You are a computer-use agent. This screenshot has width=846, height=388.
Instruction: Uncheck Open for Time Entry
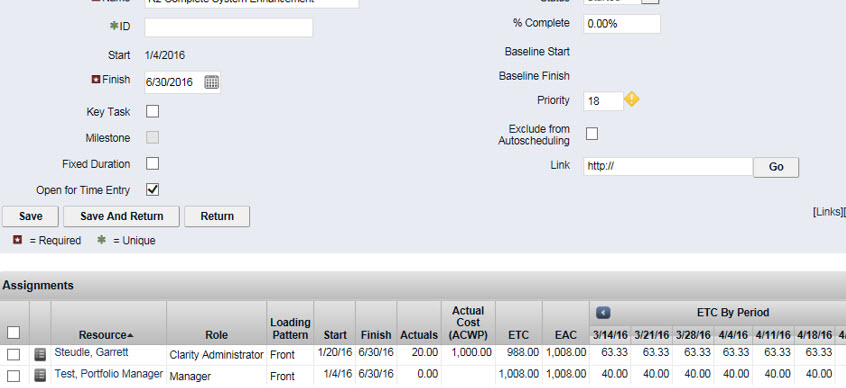(153, 189)
